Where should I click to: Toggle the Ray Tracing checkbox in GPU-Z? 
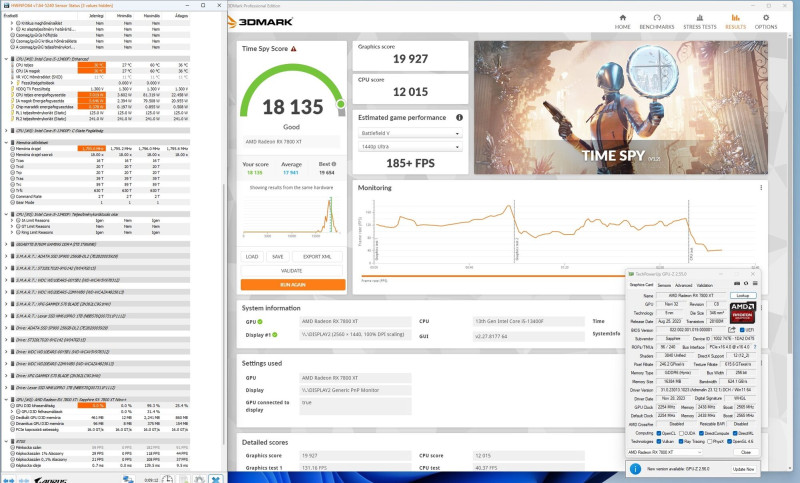click(x=681, y=441)
